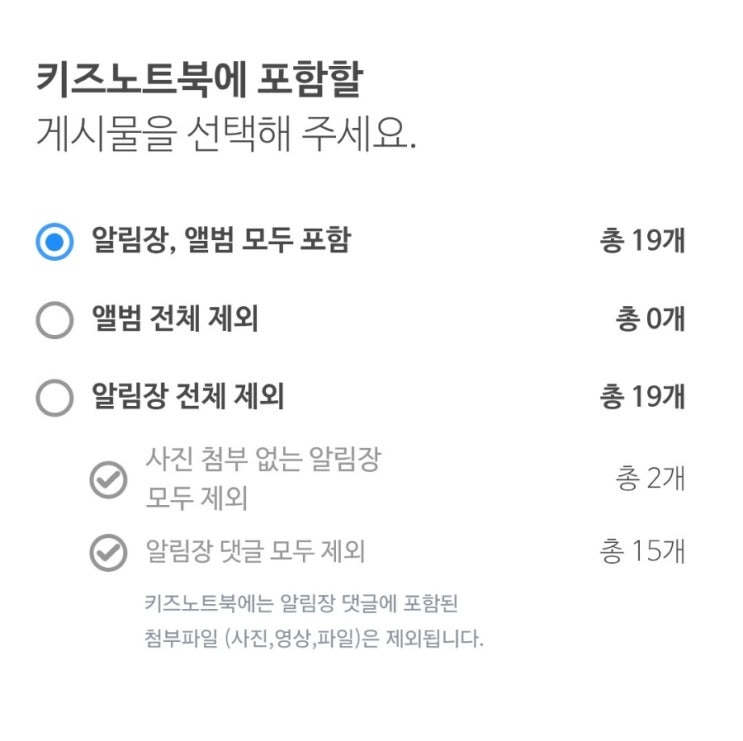The height and width of the screenshot is (741, 743).
Task: Click '모두 제외' line under '사진 첨부 없는 알림장'
Action: 196,497
